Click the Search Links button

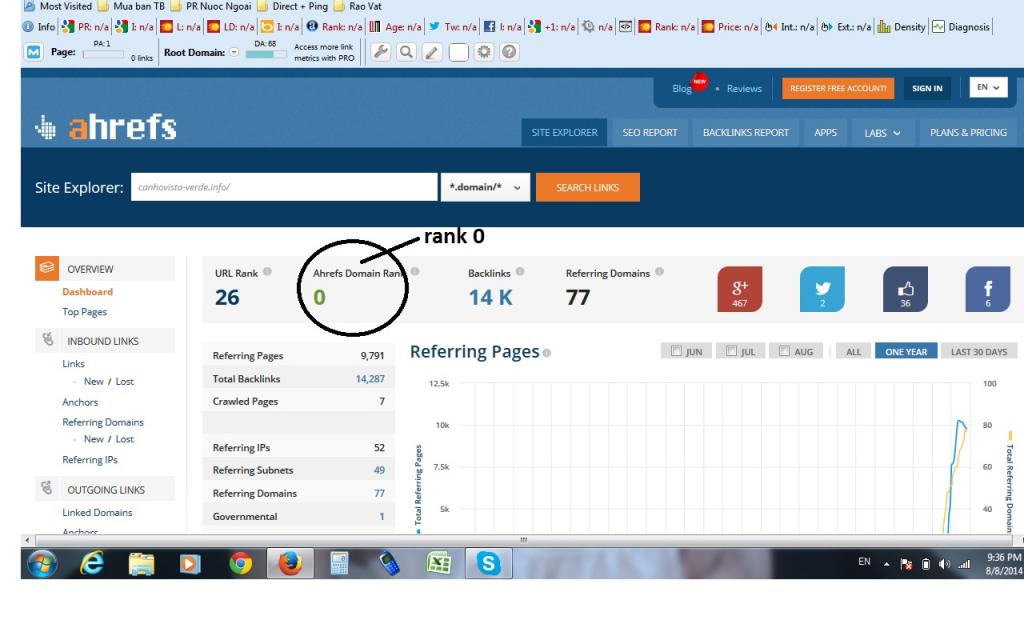pyautogui.click(x=588, y=187)
